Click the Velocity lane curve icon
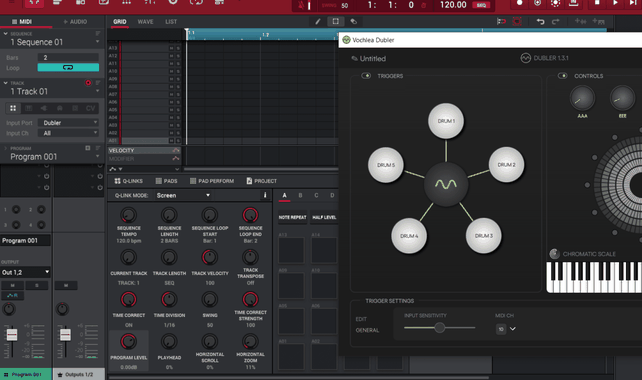642x380 pixels. [176, 150]
